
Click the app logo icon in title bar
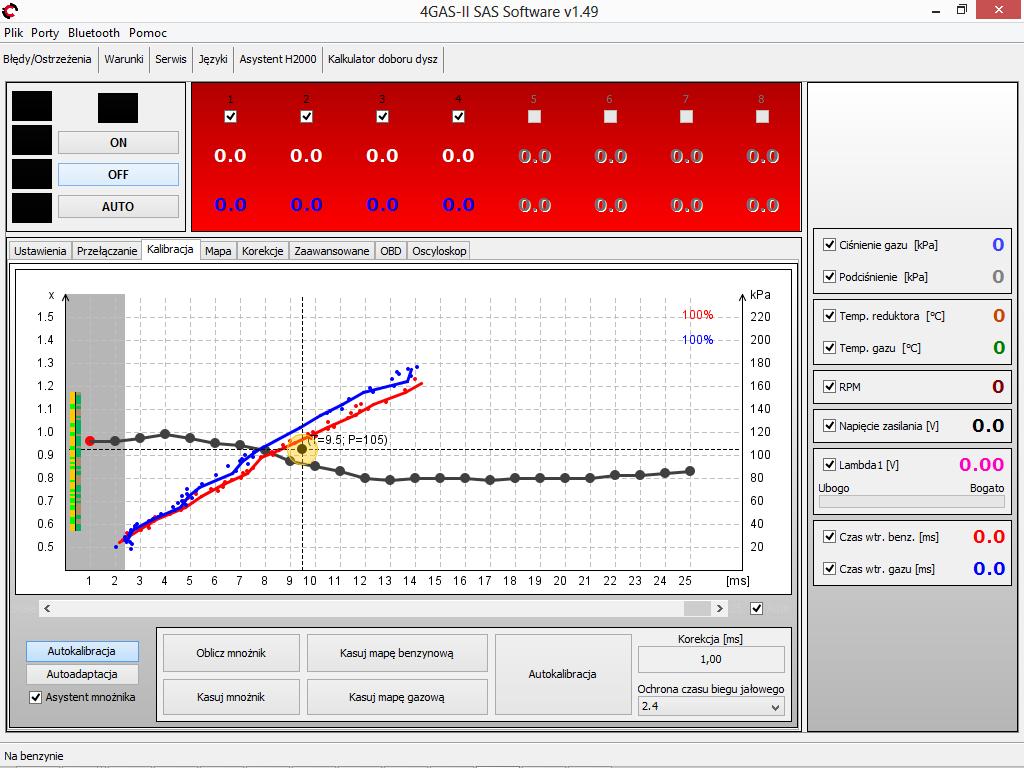[10, 10]
